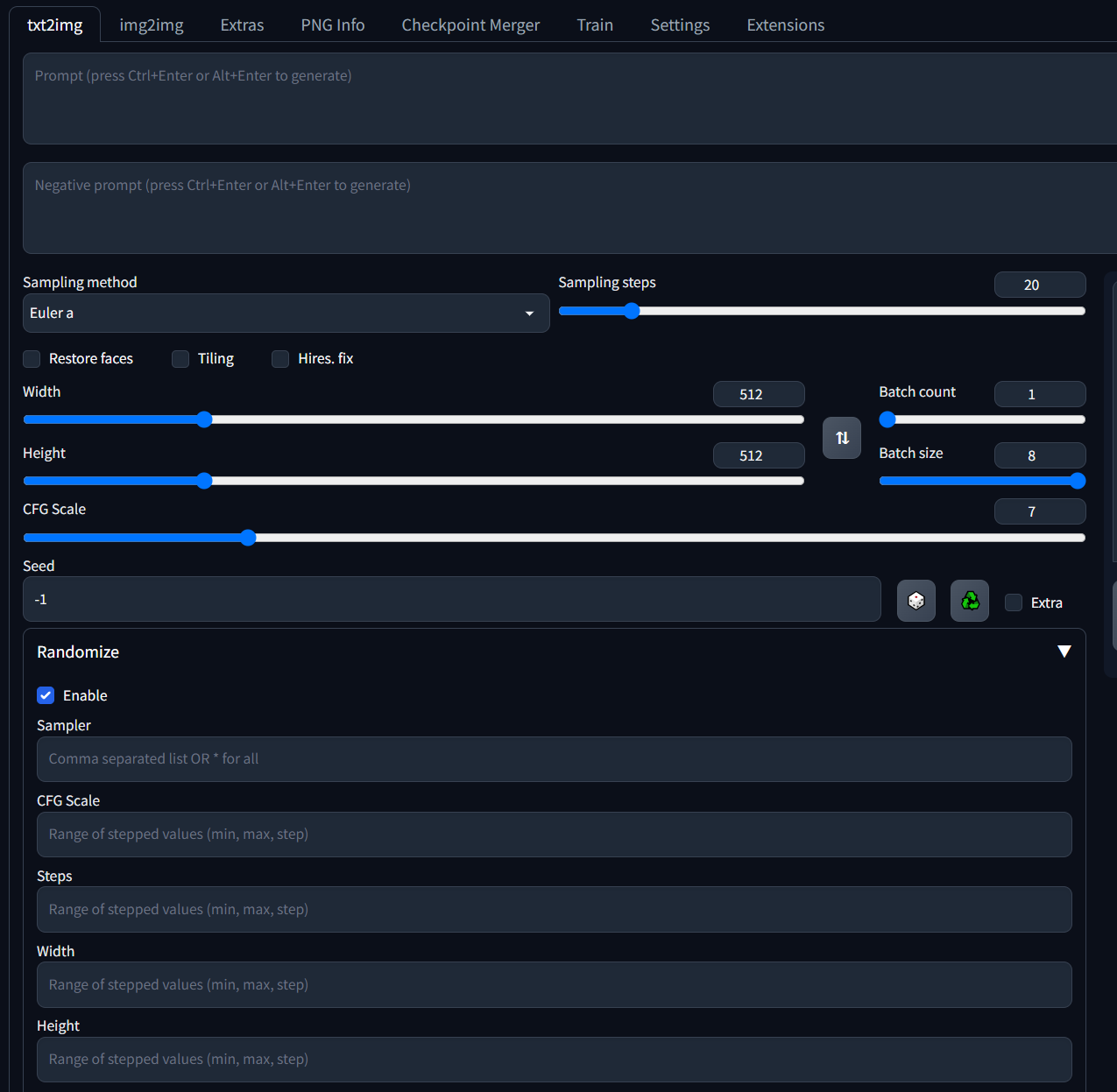Screen dimensions: 1117x1092
Task: Click the CFG Scale slider handle
Action: coord(248,538)
